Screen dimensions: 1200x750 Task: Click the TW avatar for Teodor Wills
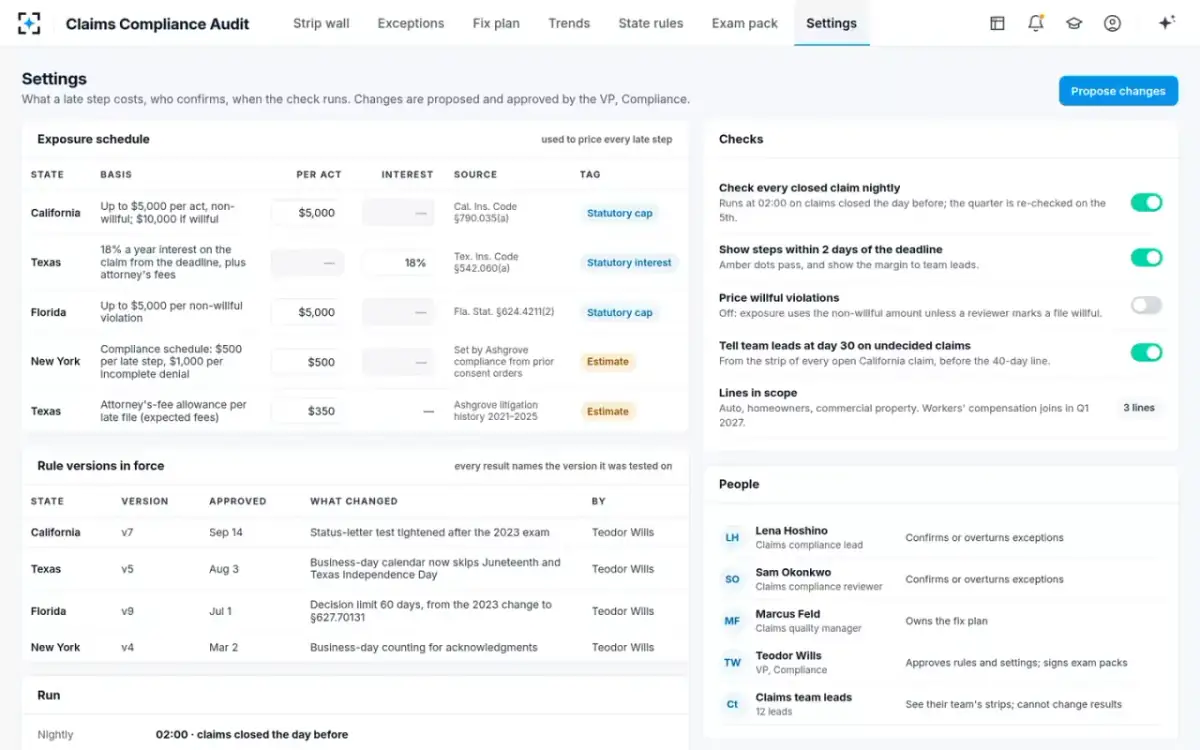(732, 663)
